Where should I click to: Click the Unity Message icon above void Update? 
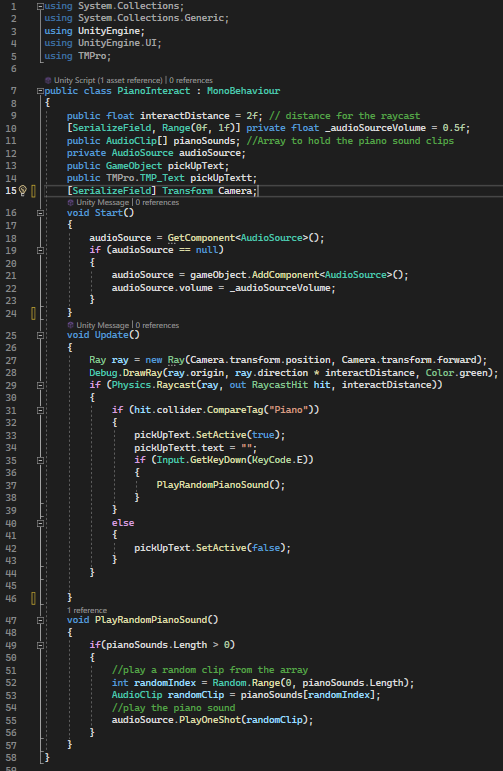pyautogui.click(x=70, y=325)
